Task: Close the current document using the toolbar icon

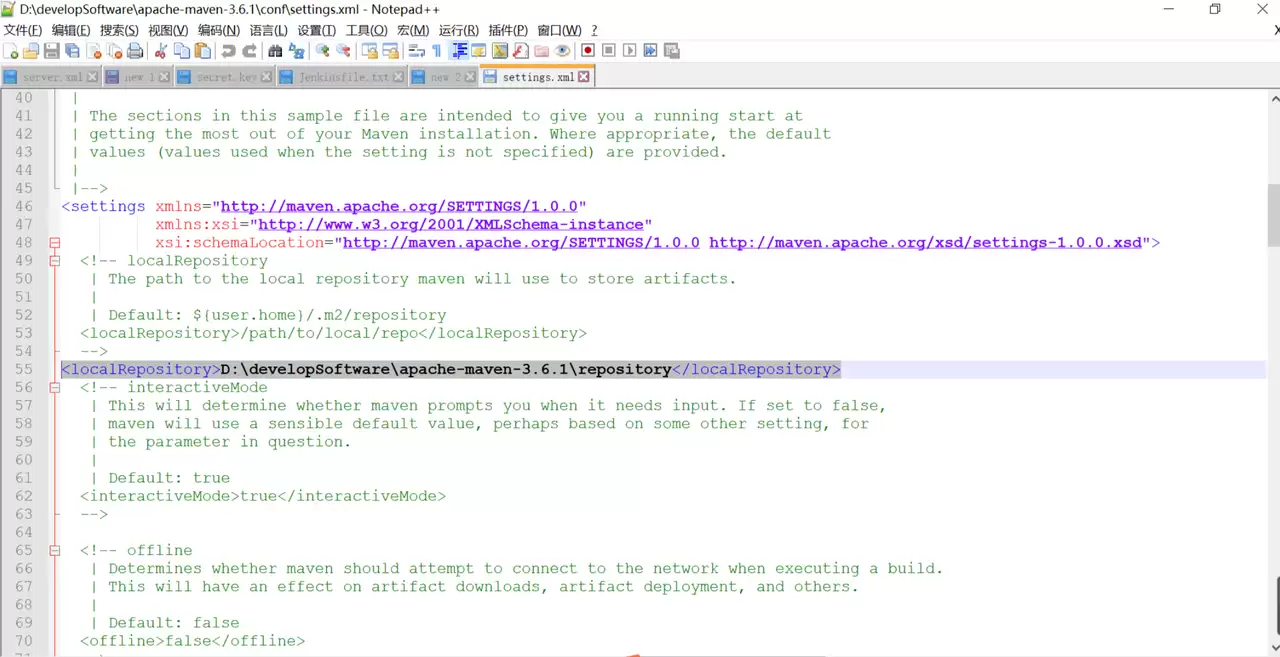Action: point(95,51)
